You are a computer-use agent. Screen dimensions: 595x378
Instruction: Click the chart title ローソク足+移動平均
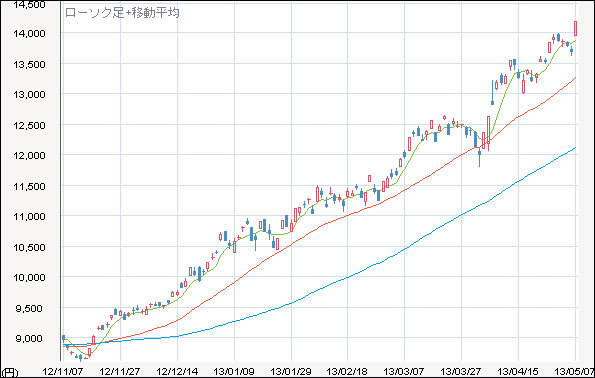(122, 13)
